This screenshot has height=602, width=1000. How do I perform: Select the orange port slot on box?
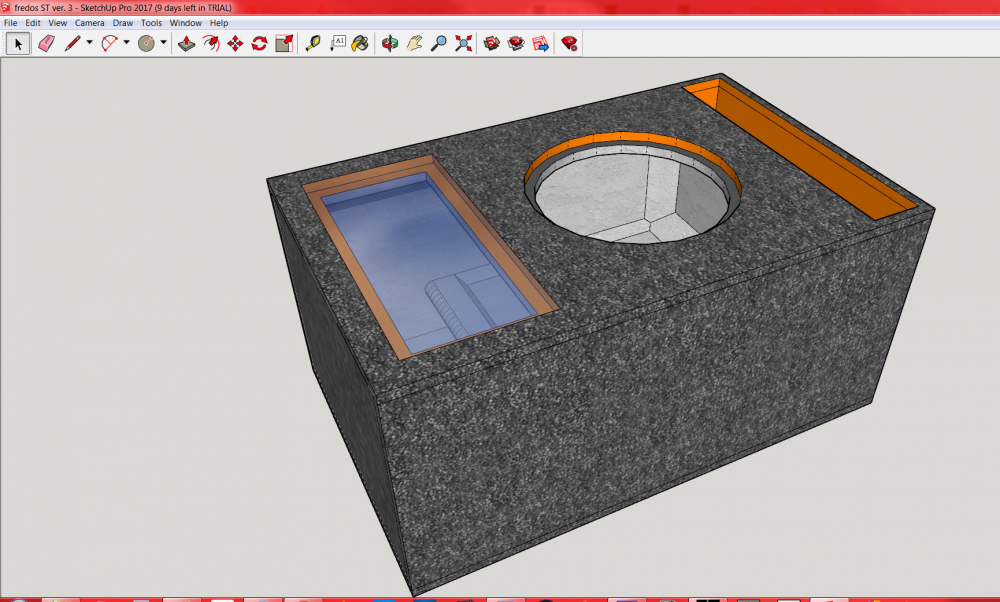click(800, 148)
